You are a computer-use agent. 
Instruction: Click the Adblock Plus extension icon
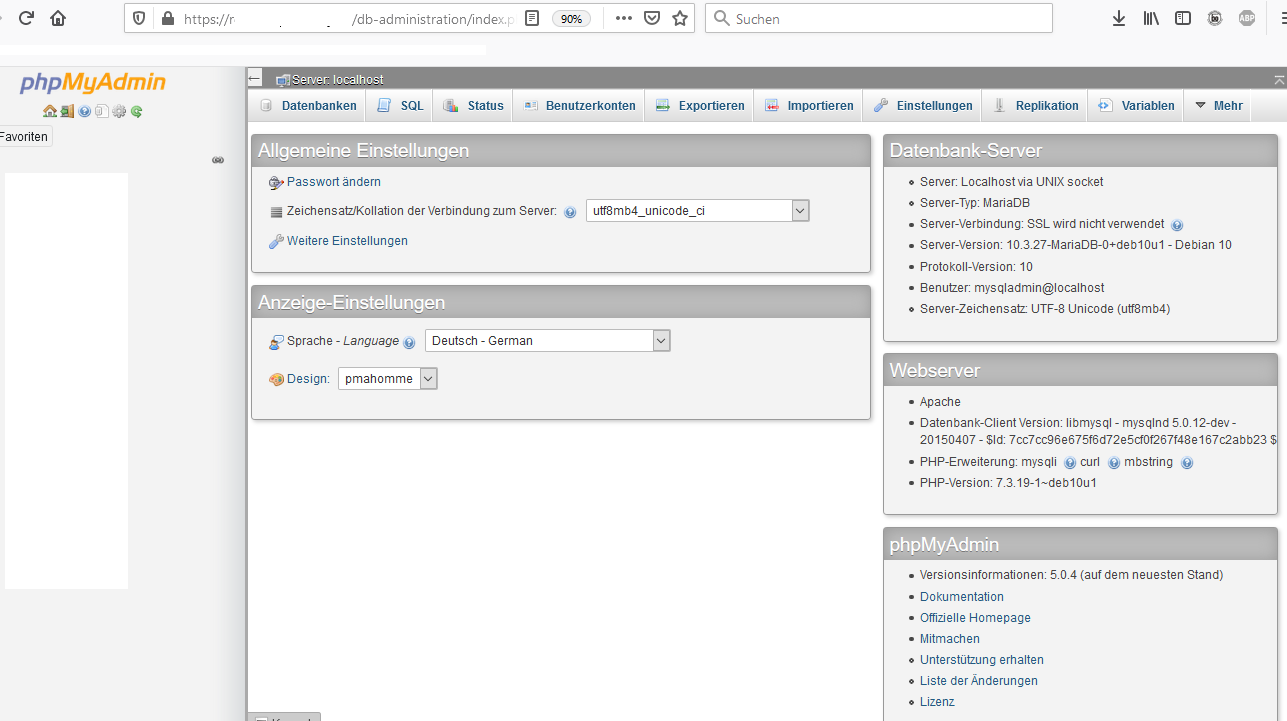(1247, 18)
